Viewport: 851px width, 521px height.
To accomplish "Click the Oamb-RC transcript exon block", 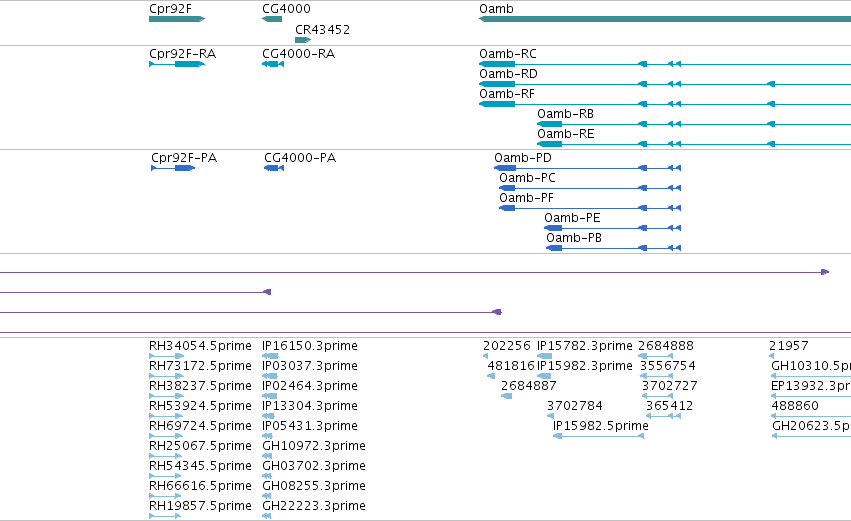I will click(497, 64).
